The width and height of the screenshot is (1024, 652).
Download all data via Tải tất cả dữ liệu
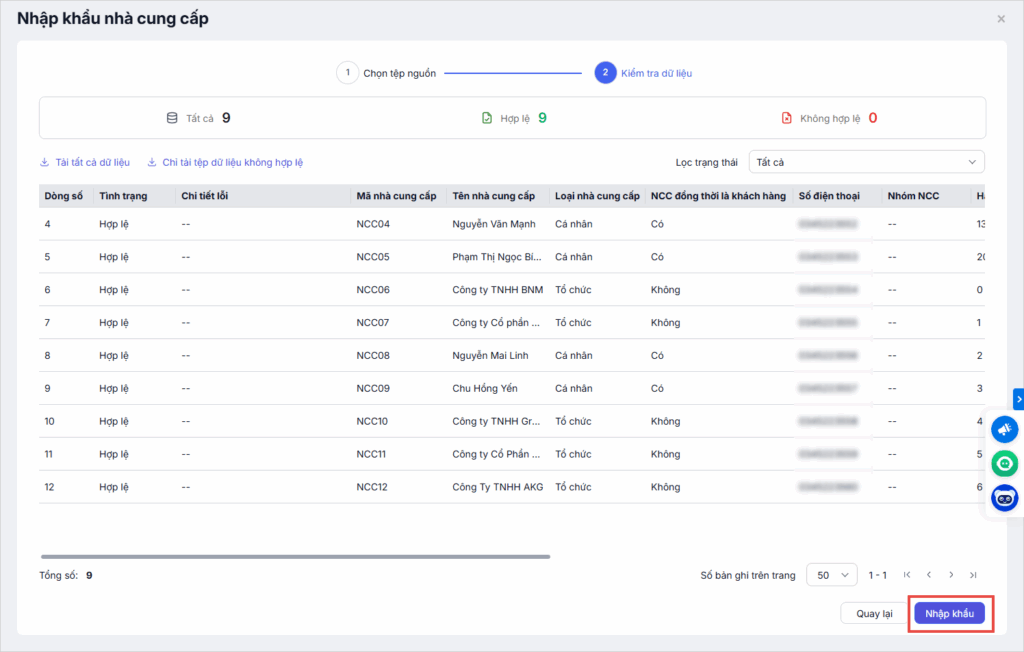pos(85,162)
